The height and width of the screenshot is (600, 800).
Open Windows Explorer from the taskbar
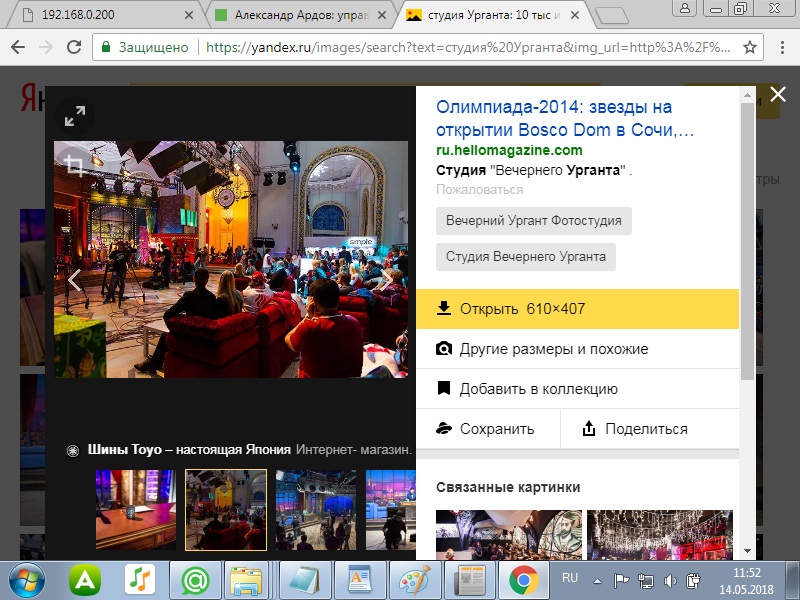click(246, 580)
